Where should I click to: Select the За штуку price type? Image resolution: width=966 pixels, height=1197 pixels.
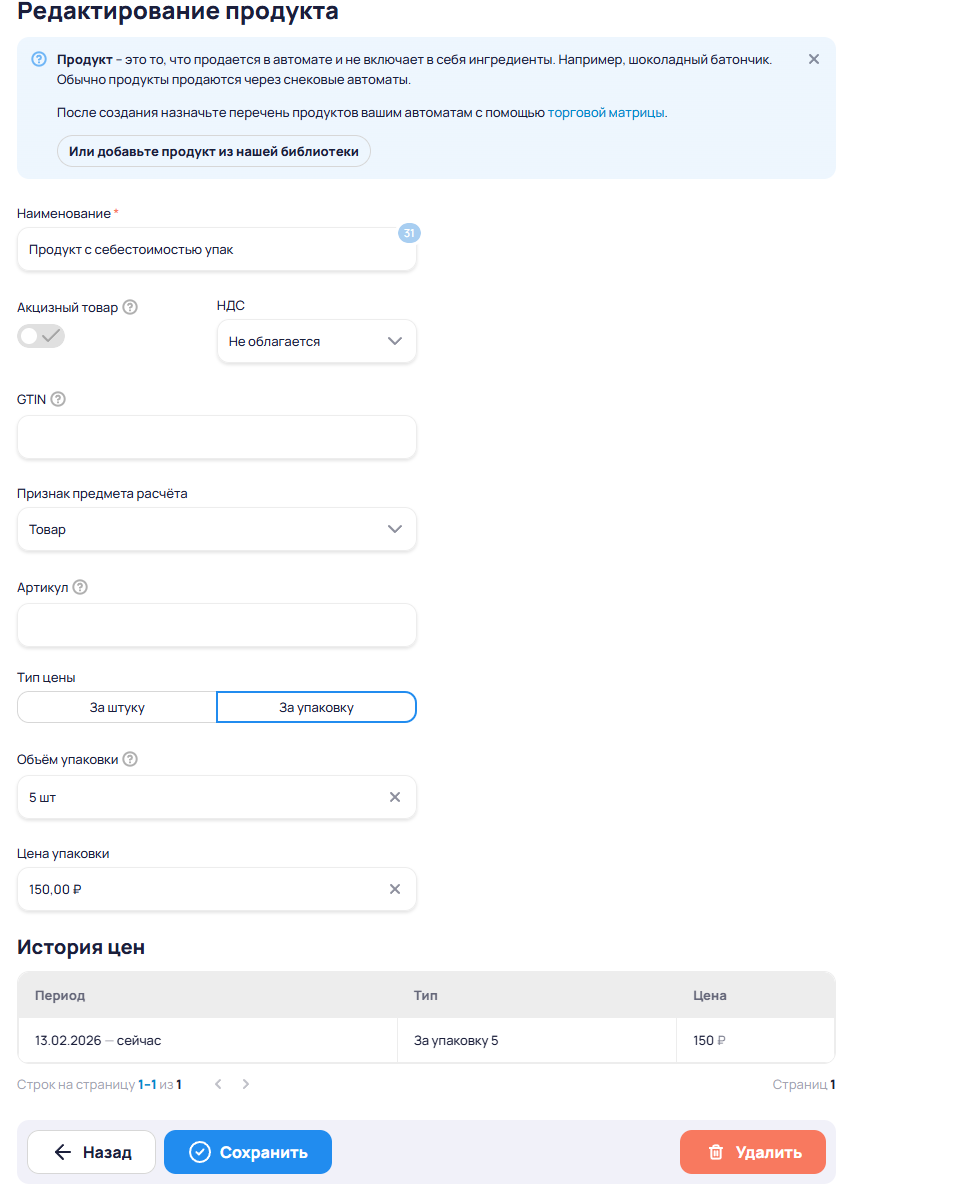click(117, 707)
